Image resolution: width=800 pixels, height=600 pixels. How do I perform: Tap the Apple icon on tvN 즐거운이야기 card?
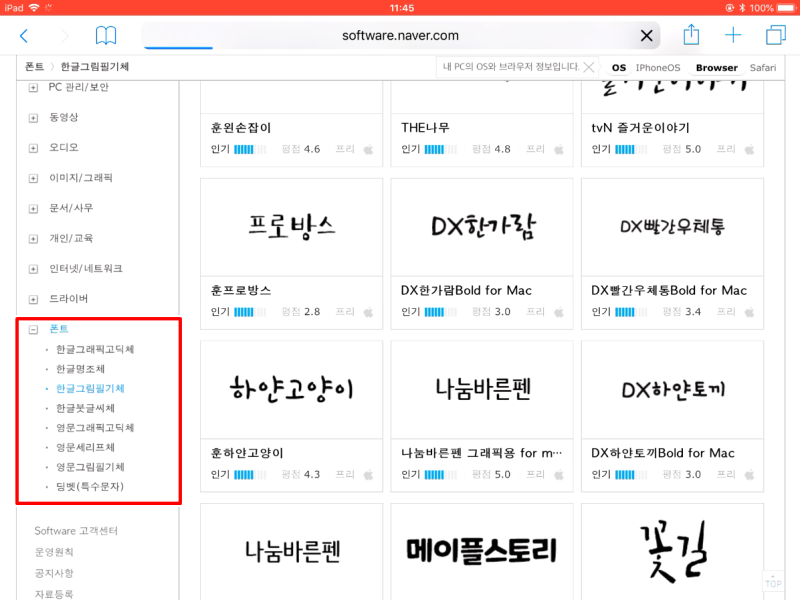(749, 149)
